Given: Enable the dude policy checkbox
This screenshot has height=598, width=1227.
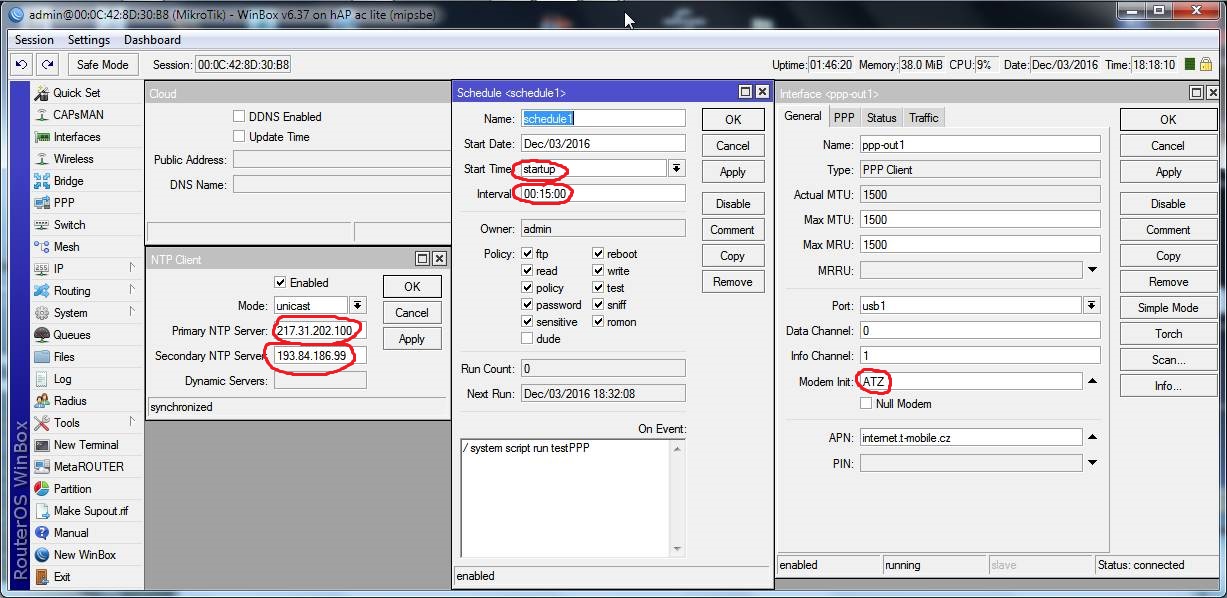Looking at the screenshot, I should click(527, 339).
